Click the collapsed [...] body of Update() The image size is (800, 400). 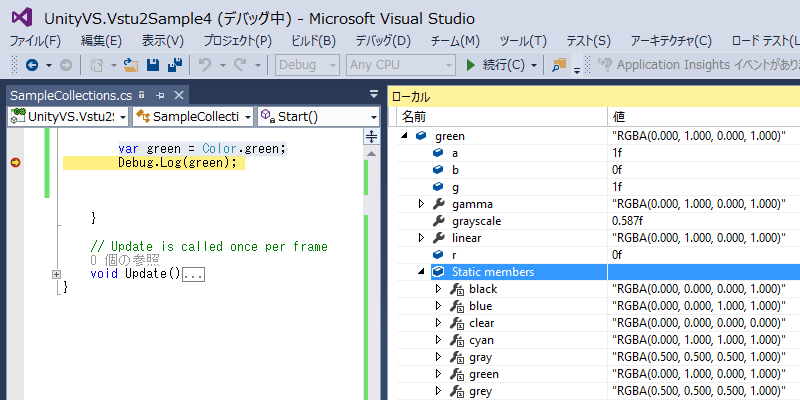click(x=194, y=275)
